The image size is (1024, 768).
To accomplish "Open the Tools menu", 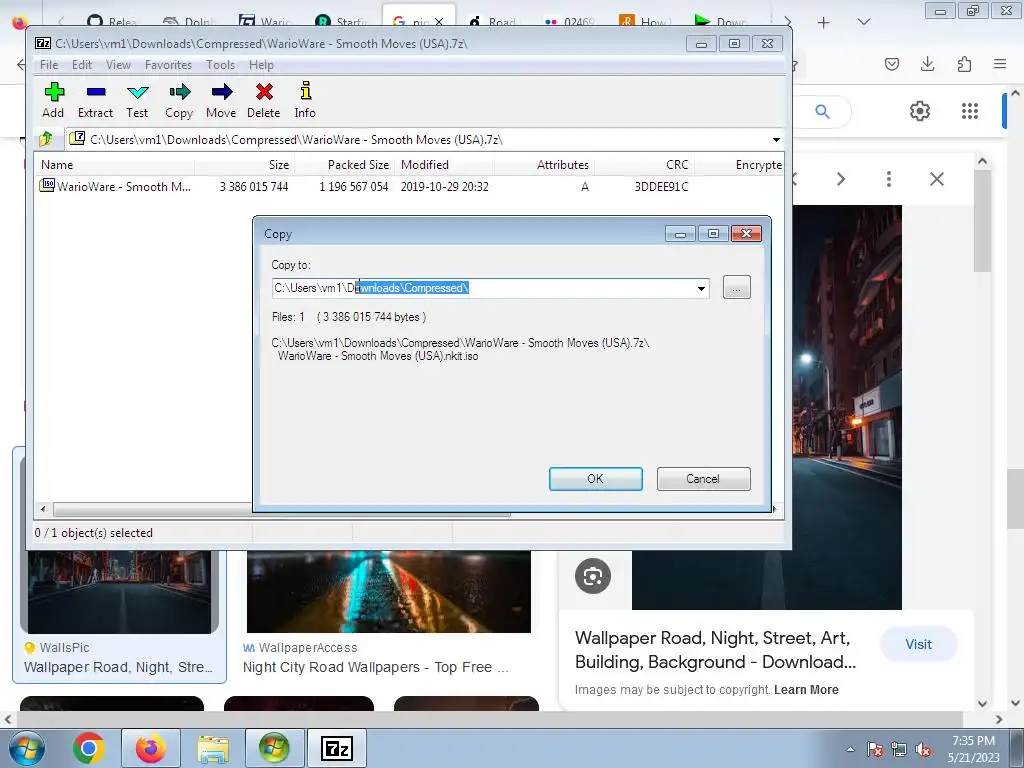I will coord(220,65).
